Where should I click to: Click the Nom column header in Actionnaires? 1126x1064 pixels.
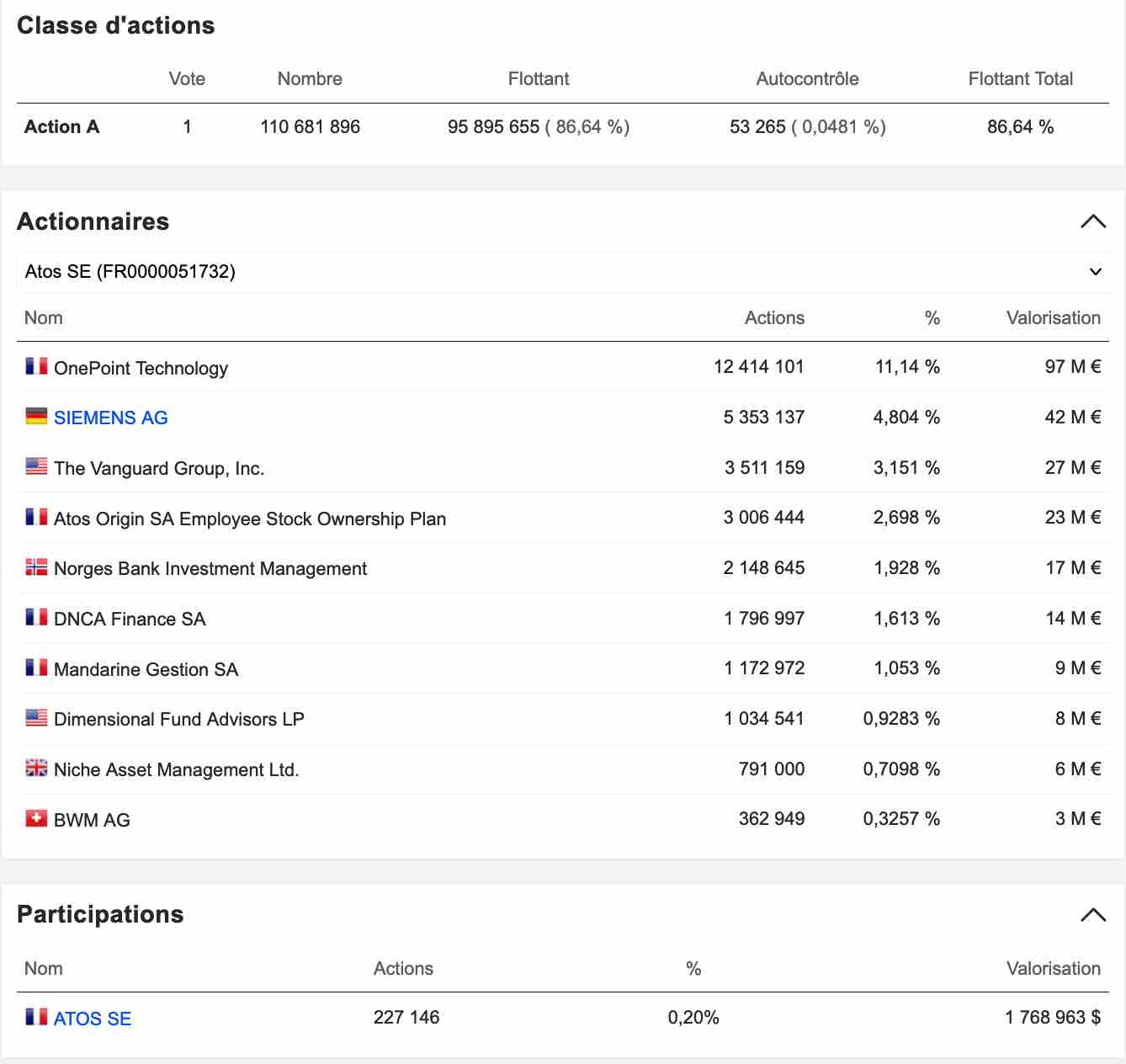pyautogui.click(x=44, y=317)
